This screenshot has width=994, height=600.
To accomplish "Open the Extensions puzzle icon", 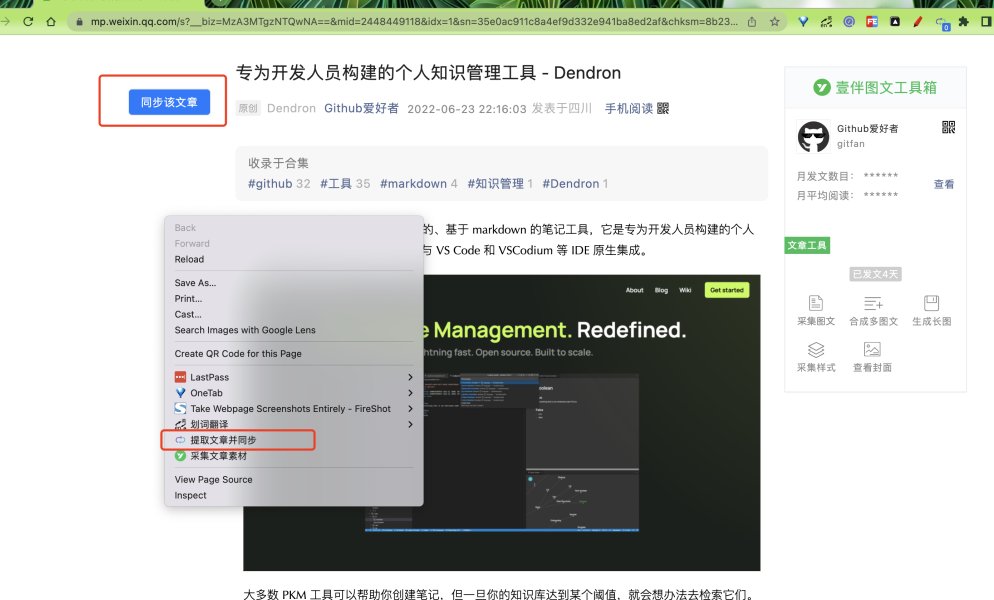I will [x=964, y=22].
